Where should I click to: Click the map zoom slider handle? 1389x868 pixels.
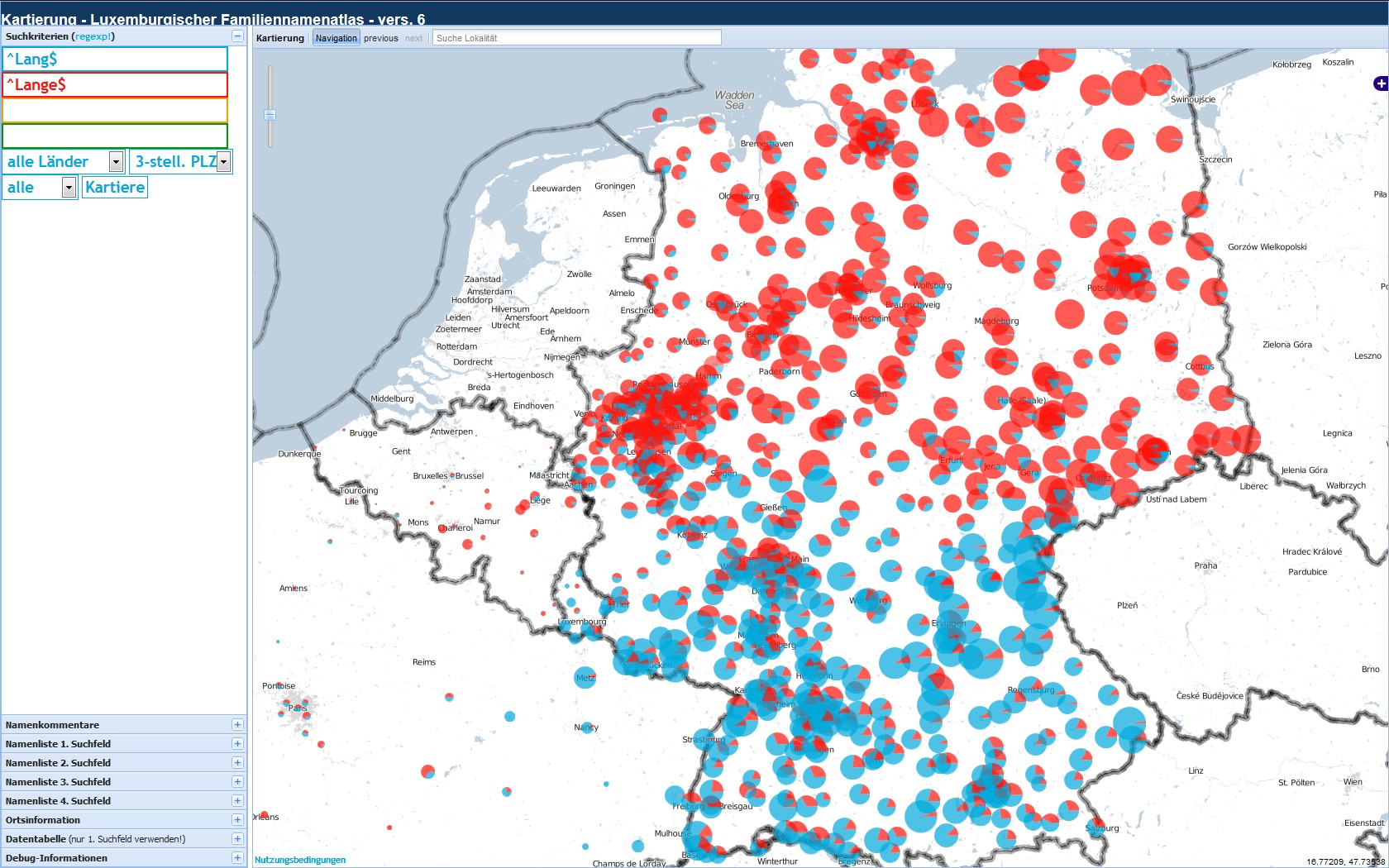pos(270,115)
